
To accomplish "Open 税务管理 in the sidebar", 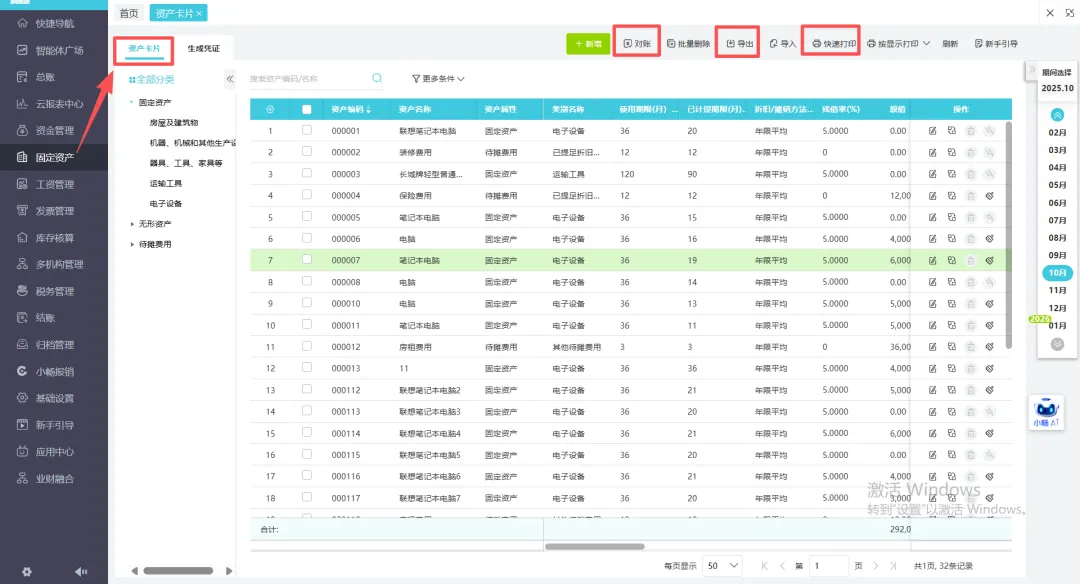I will [x=54, y=291].
